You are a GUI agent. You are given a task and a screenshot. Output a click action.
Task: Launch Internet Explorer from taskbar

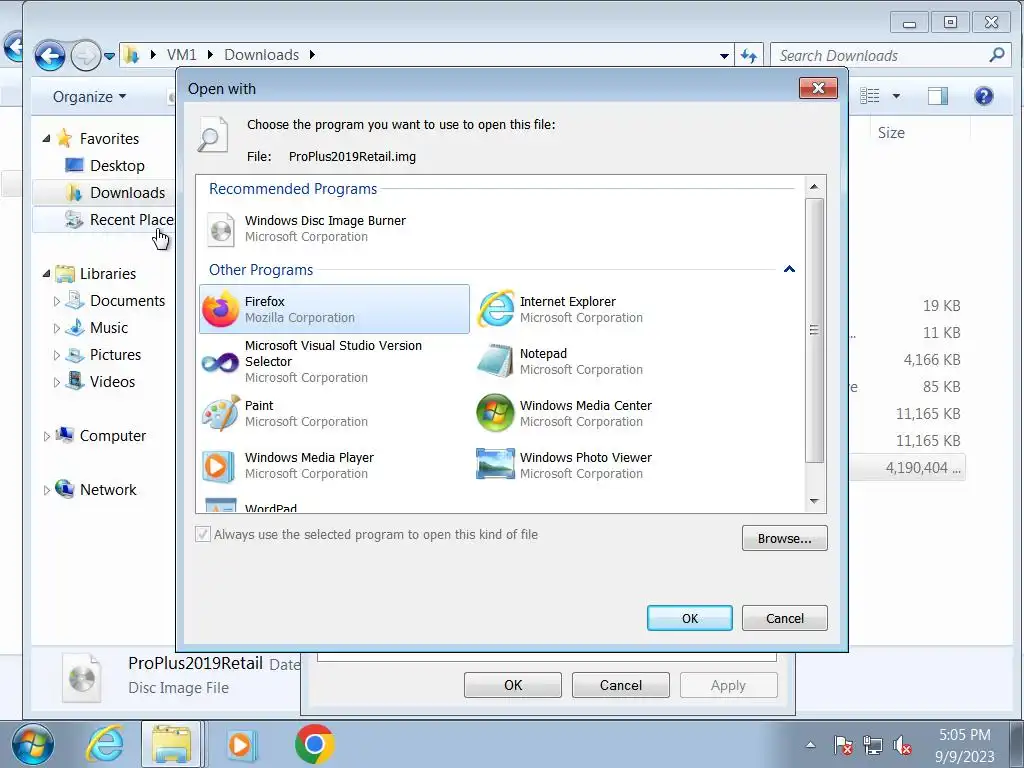104,744
